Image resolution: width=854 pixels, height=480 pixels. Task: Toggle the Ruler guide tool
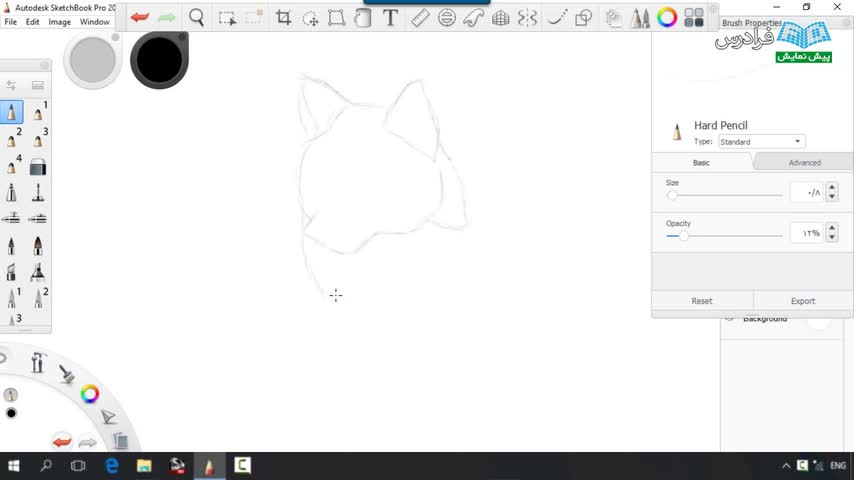420,17
